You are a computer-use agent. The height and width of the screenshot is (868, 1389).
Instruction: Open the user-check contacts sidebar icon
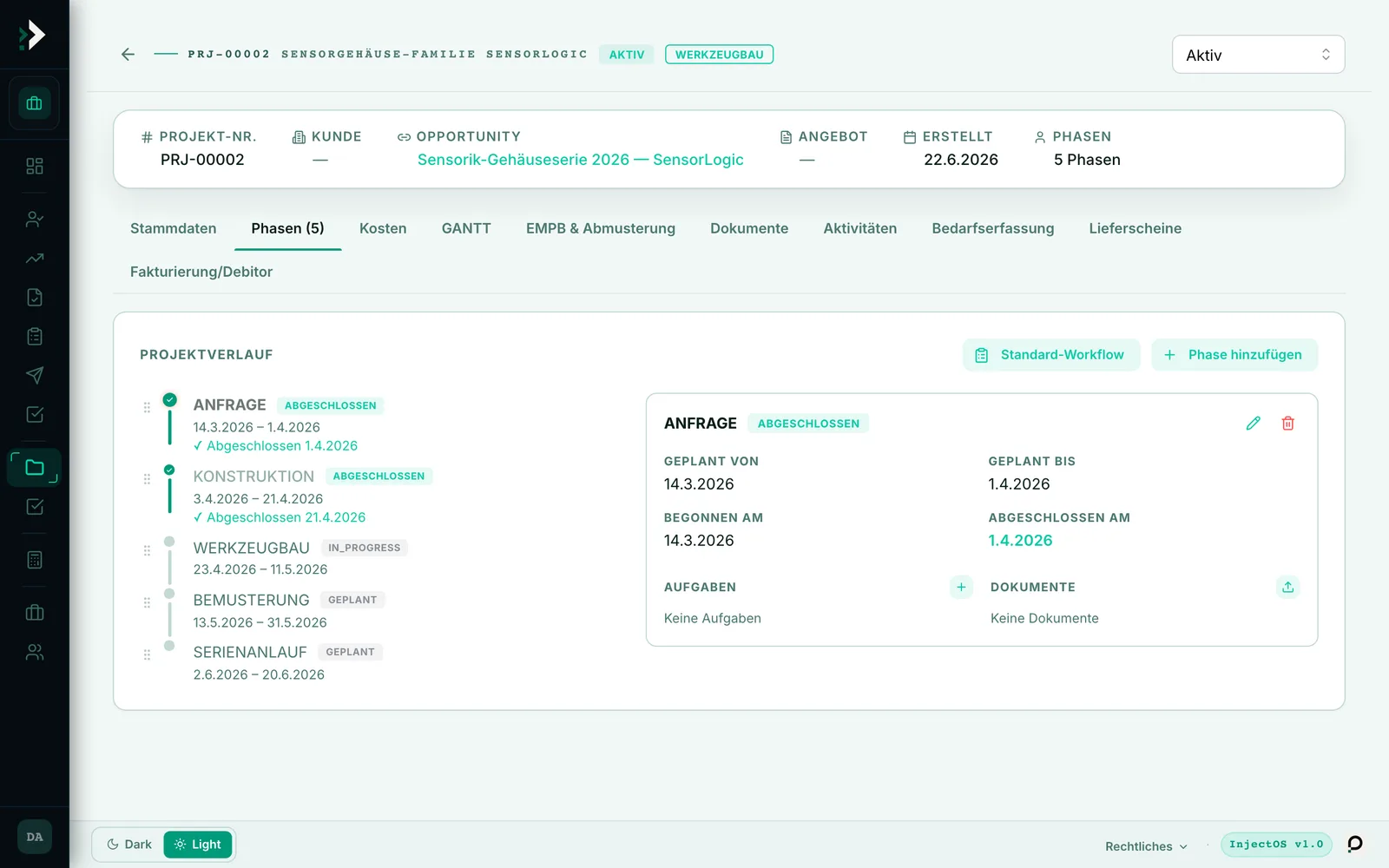(x=35, y=219)
